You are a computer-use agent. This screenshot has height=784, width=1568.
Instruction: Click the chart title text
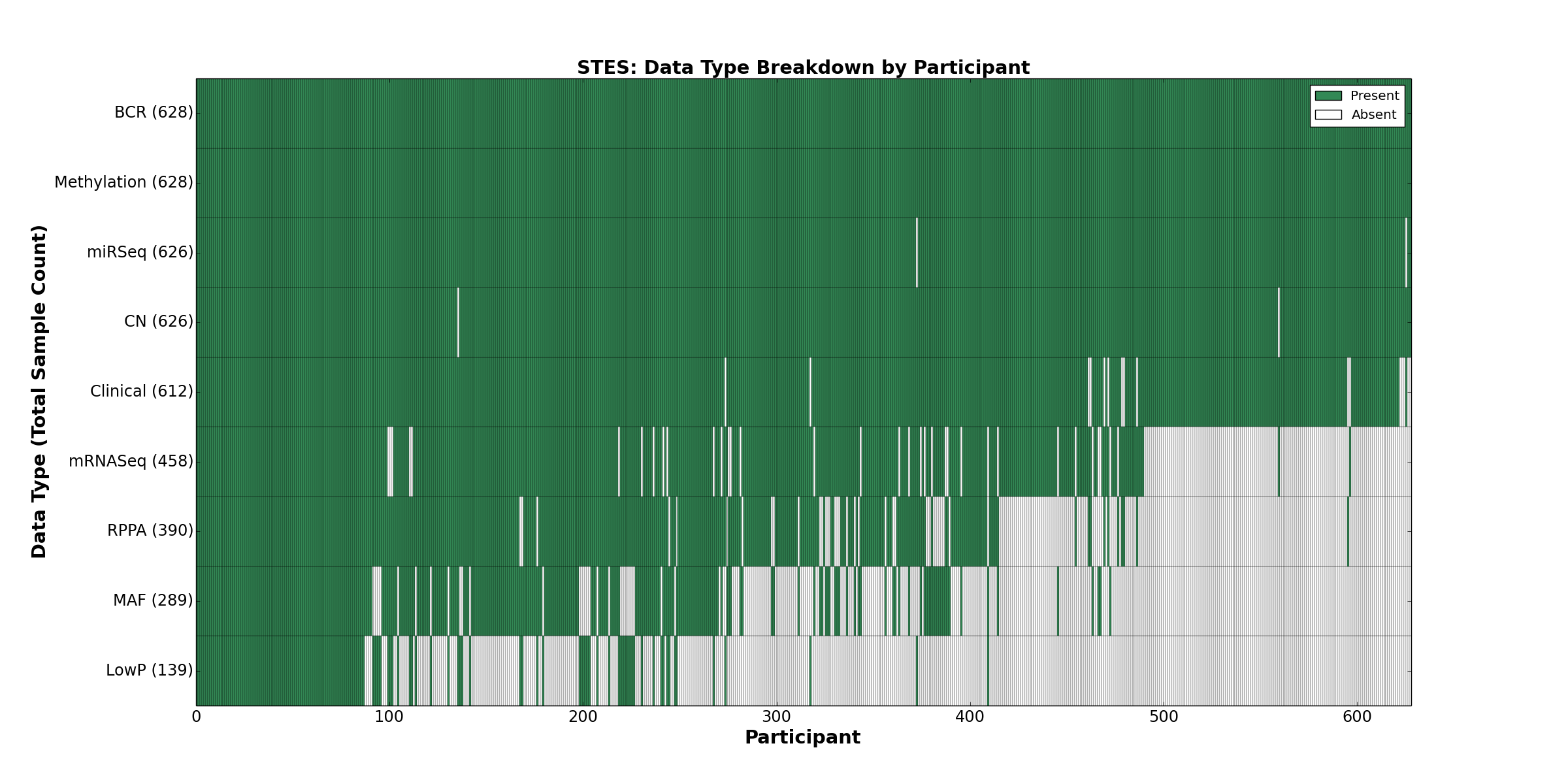(803, 68)
